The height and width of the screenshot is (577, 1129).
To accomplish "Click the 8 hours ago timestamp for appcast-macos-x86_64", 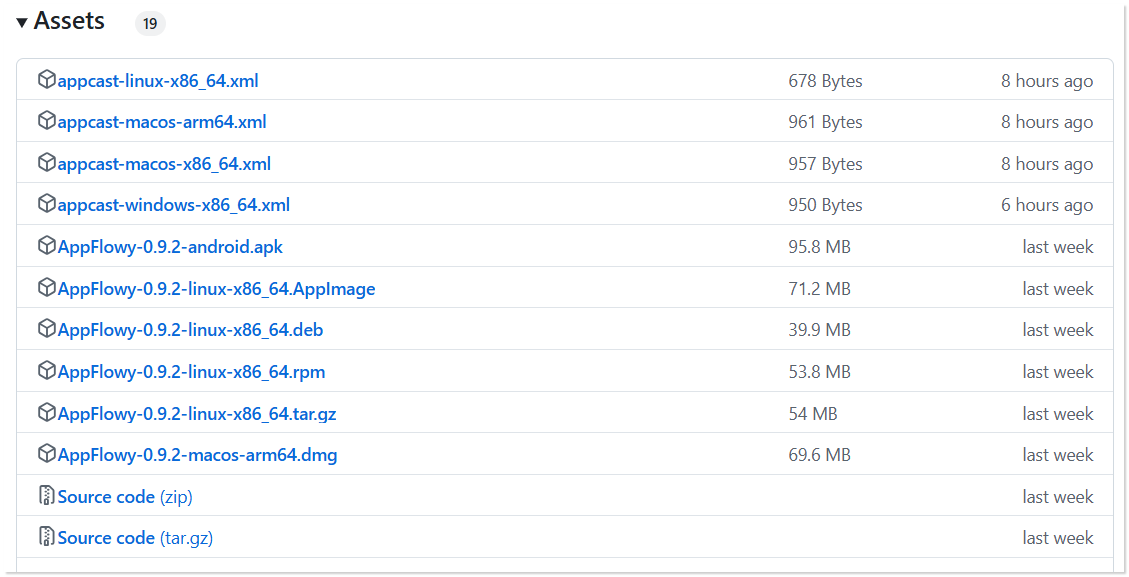I will pyautogui.click(x=1047, y=164).
